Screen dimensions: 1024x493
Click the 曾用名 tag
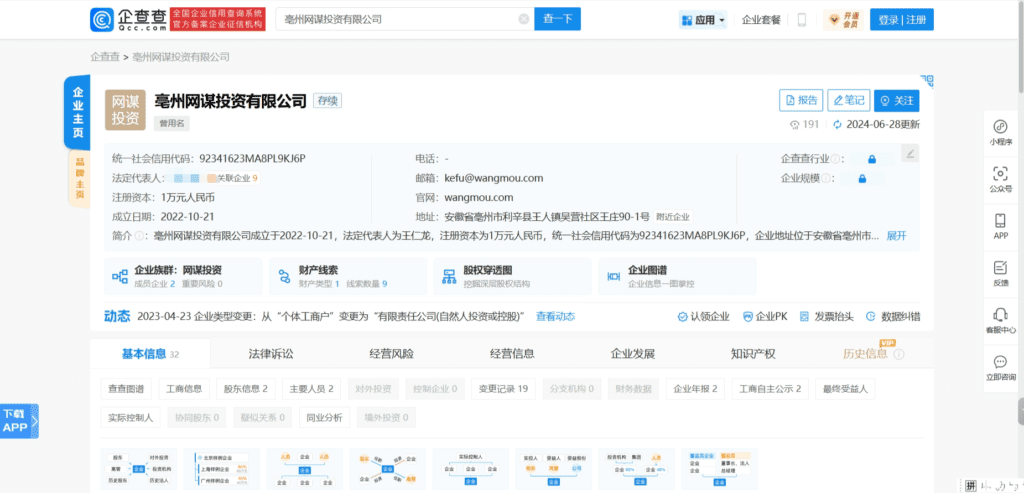pyautogui.click(x=172, y=123)
